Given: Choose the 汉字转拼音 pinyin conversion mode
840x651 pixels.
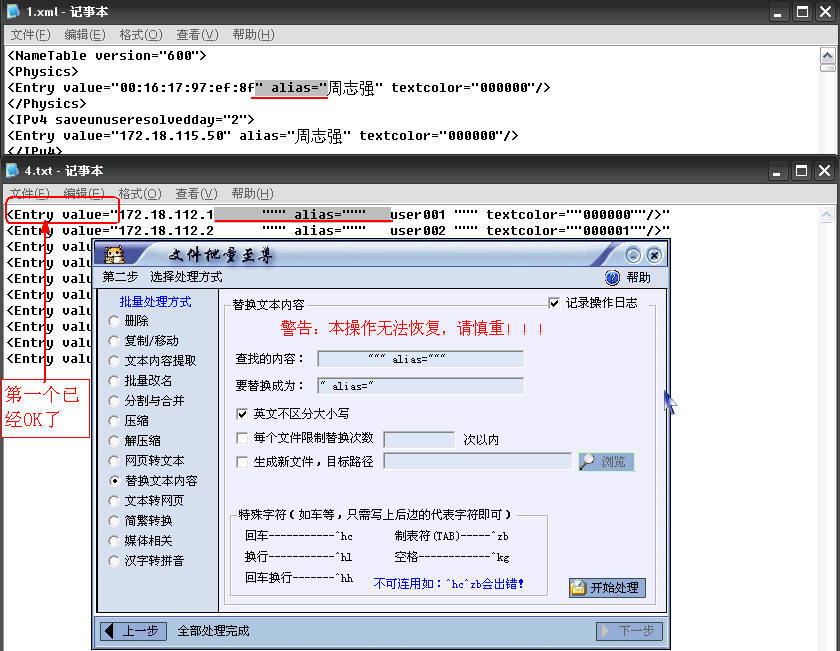Looking at the screenshot, I should (113, 560).
